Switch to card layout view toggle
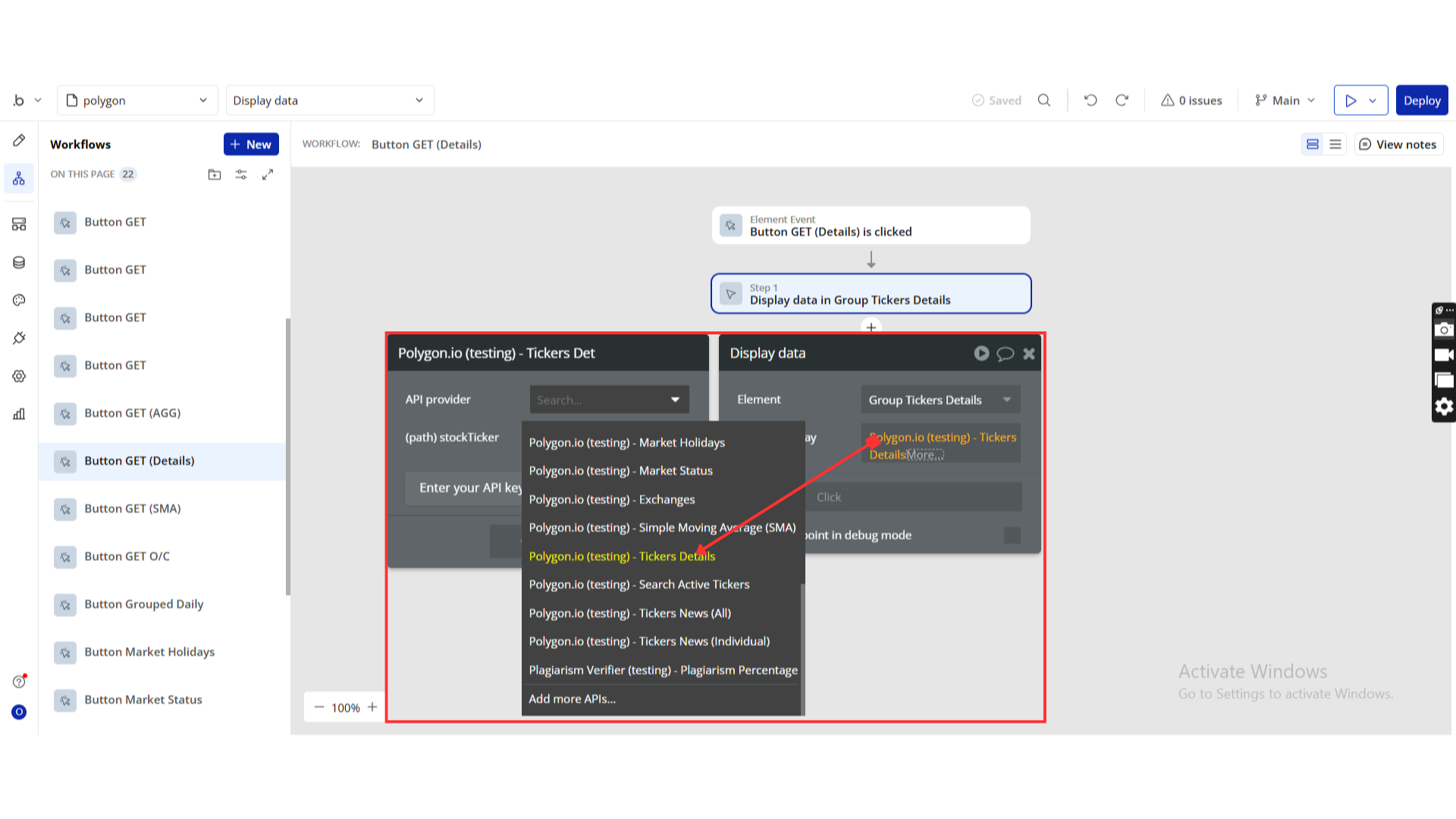Viewport: 1456px width, 819px height. point(1313,144)
